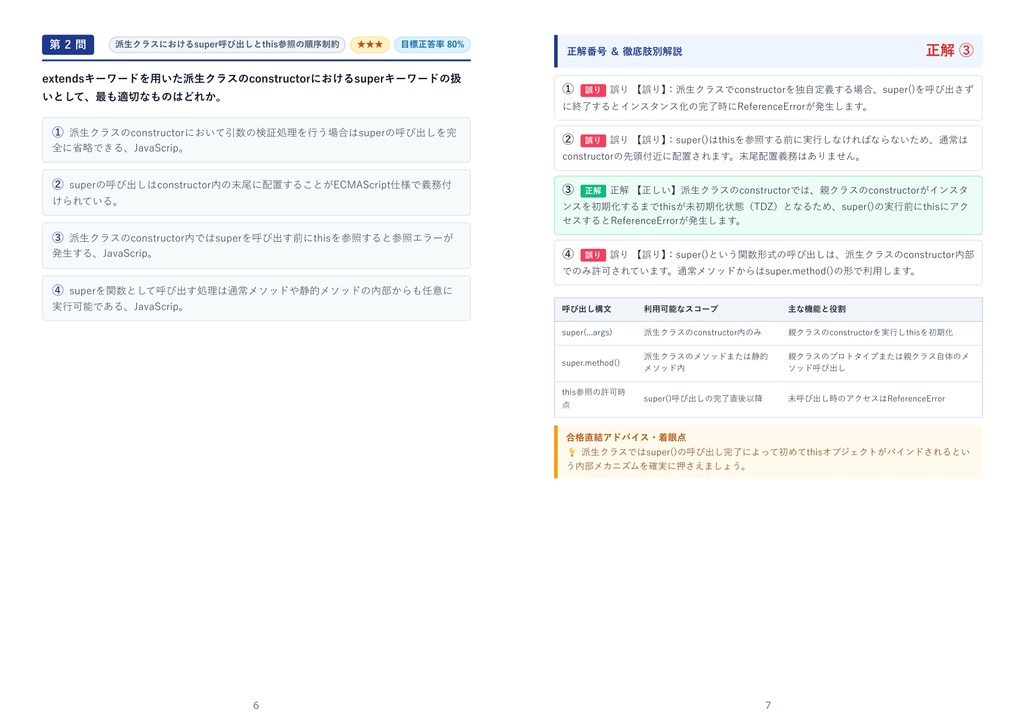Click the red 正解 ③ answer label

(950, 50)
